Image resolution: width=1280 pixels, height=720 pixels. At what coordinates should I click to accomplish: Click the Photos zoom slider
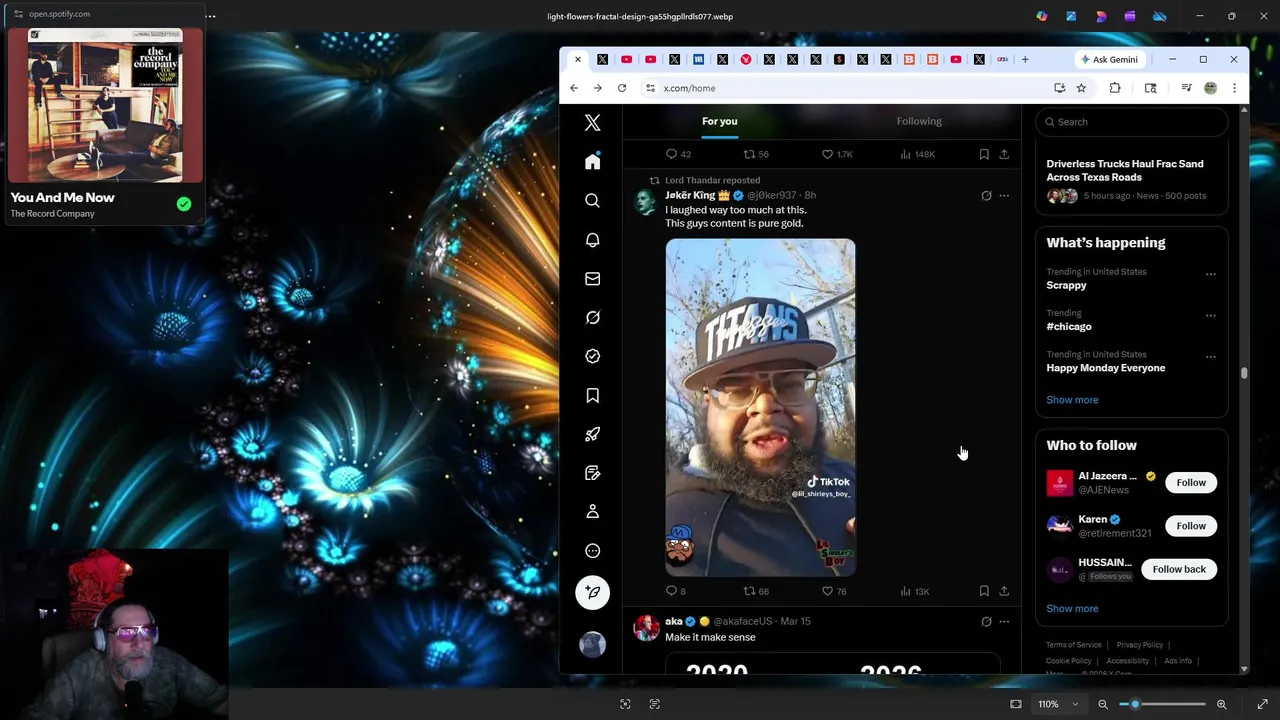point(1162,704)
